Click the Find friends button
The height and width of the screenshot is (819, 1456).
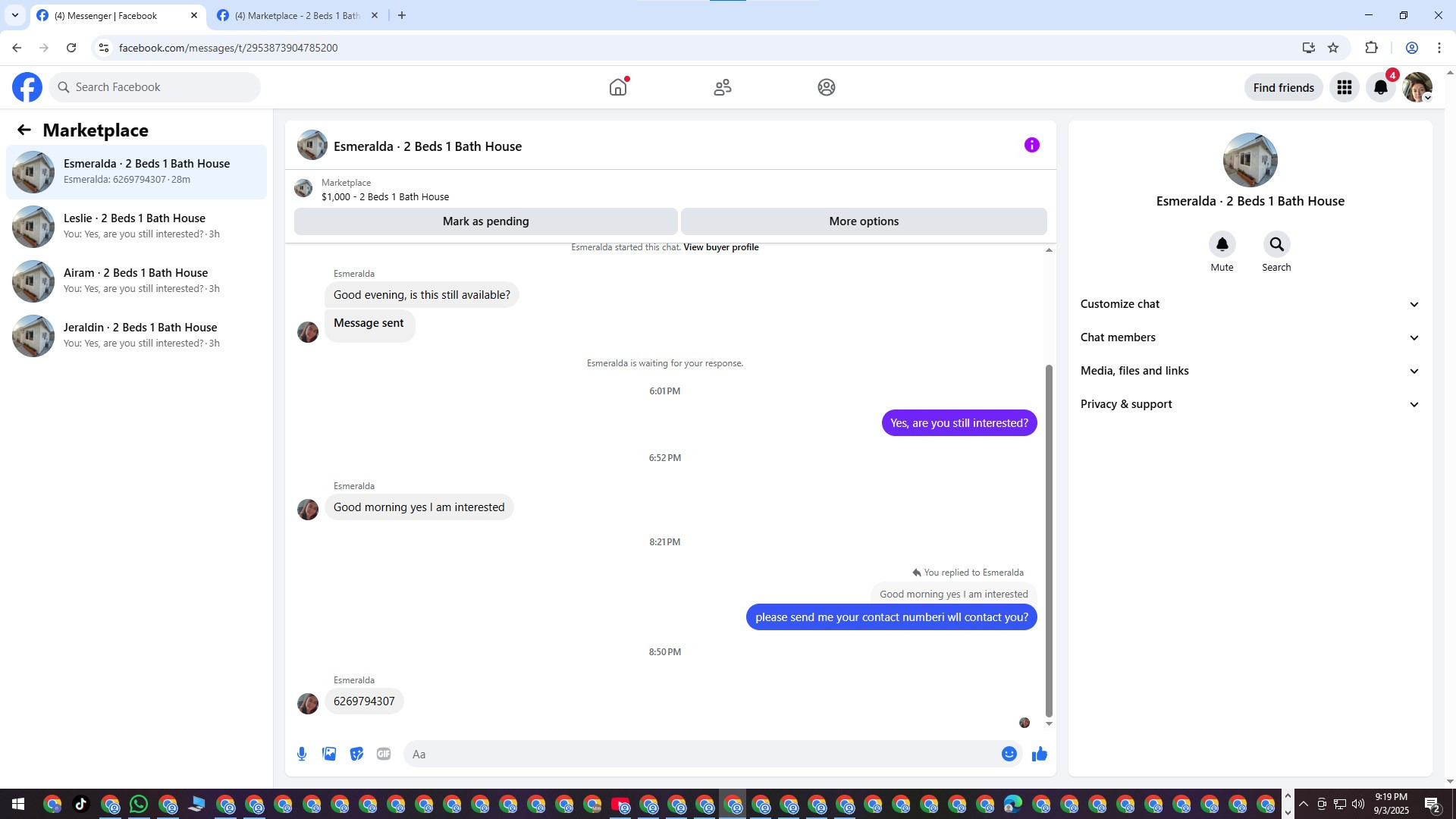[1283, 87]
